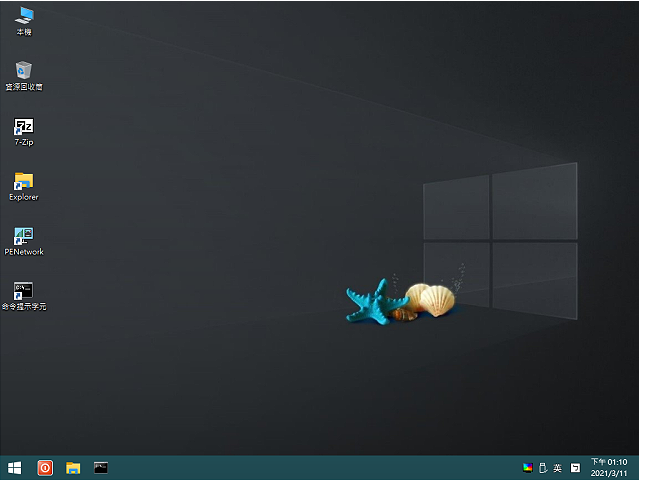The height and width of the screenshot is (480, 647).
Task: Open the Windows Start menu
Action: pos(14,468)
